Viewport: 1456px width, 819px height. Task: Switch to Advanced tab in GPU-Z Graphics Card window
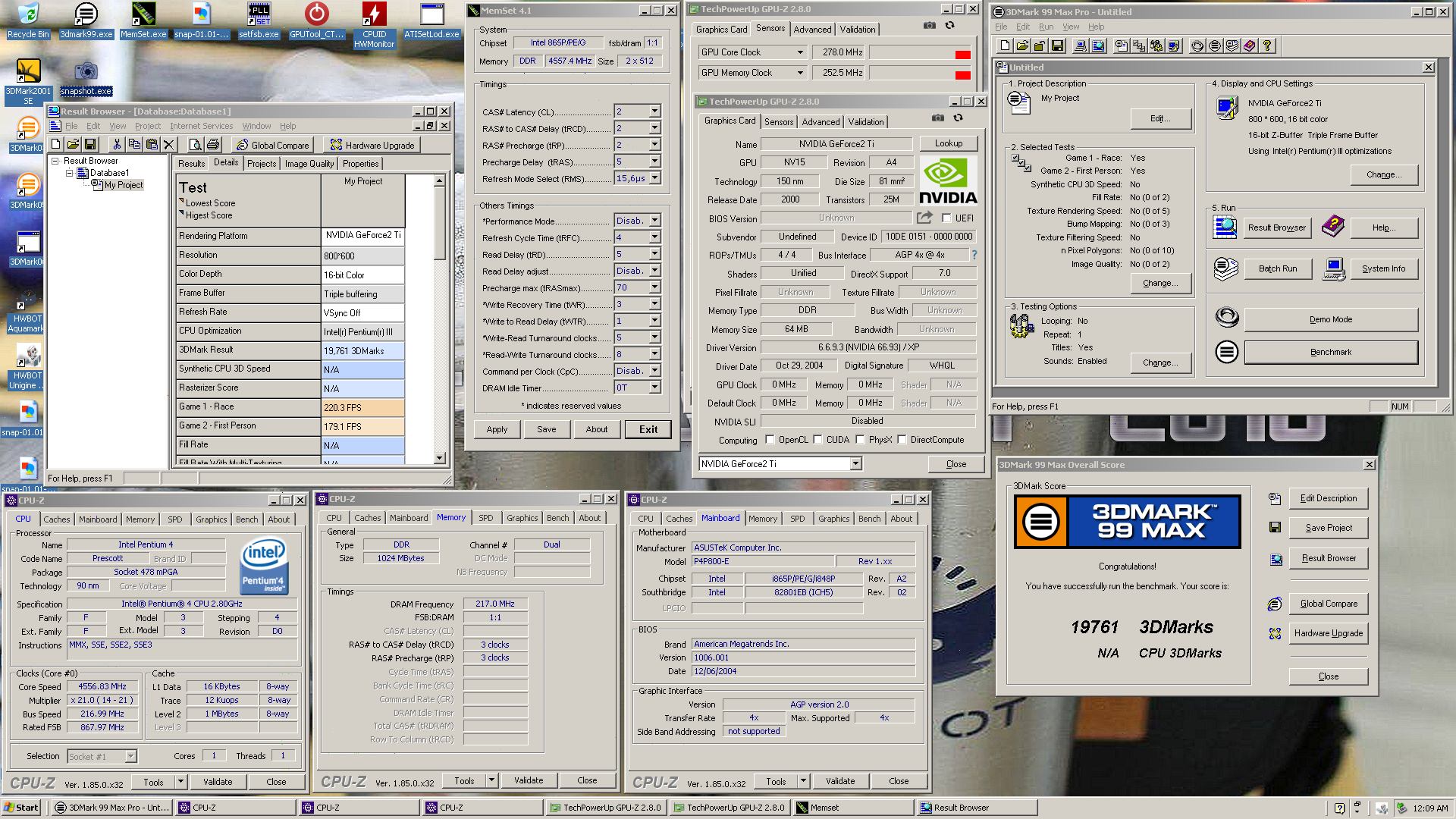tap(821, 122)
